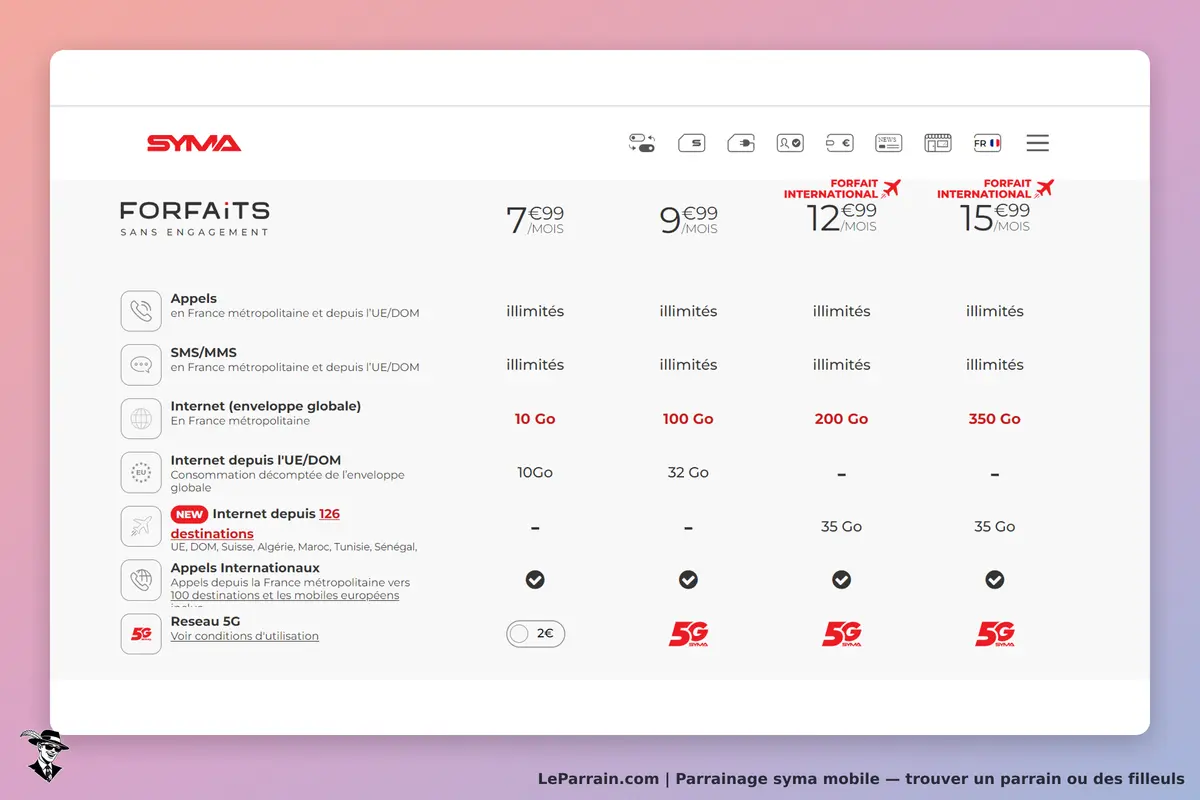
Task: Open 'Voir conditions d'utilisation' link
Action: pyautogui.click(x=245, y=636)
